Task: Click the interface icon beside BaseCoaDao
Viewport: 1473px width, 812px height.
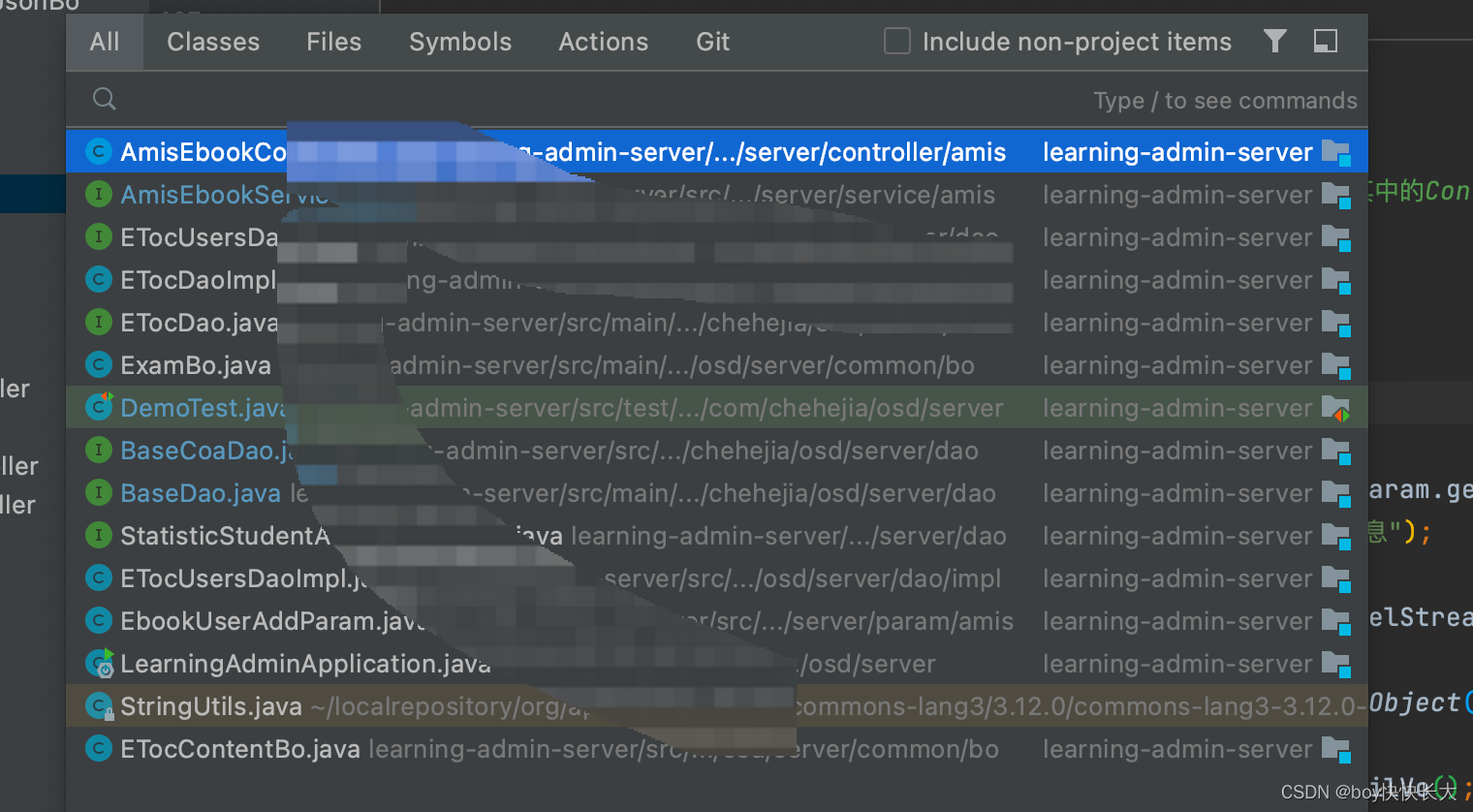Action: (98, 451)
